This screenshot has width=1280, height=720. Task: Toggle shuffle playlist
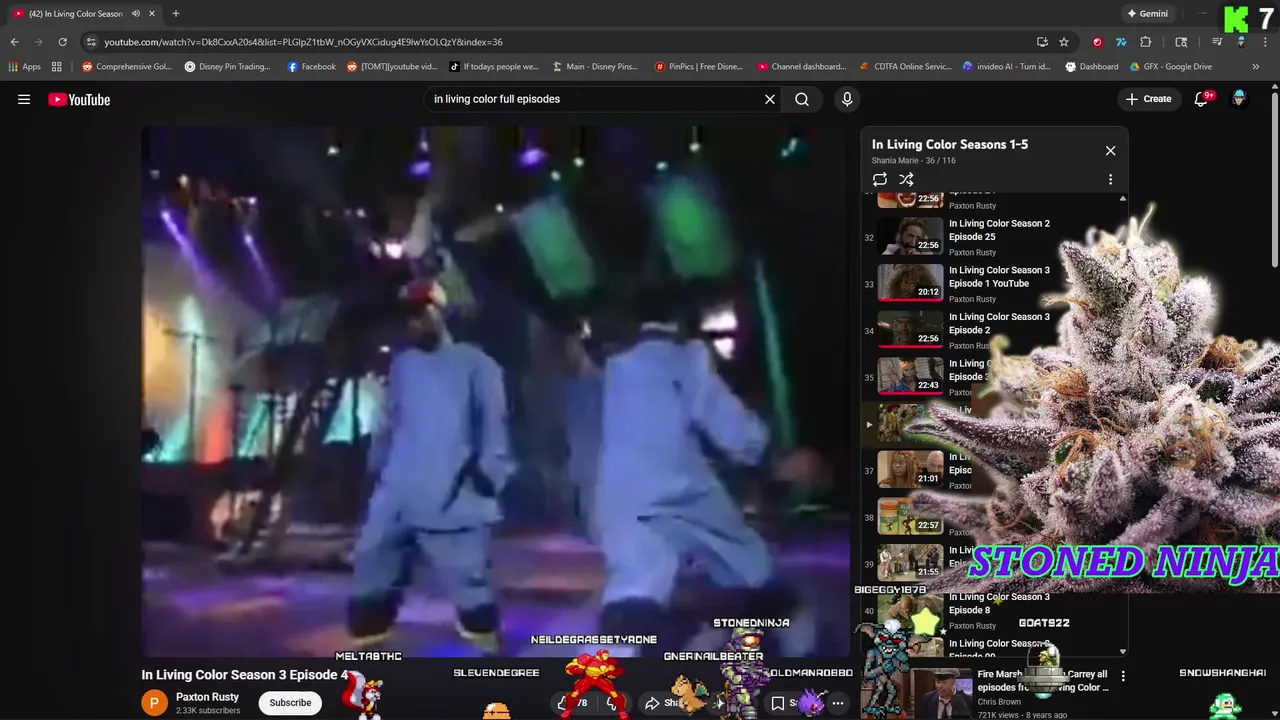906,179
